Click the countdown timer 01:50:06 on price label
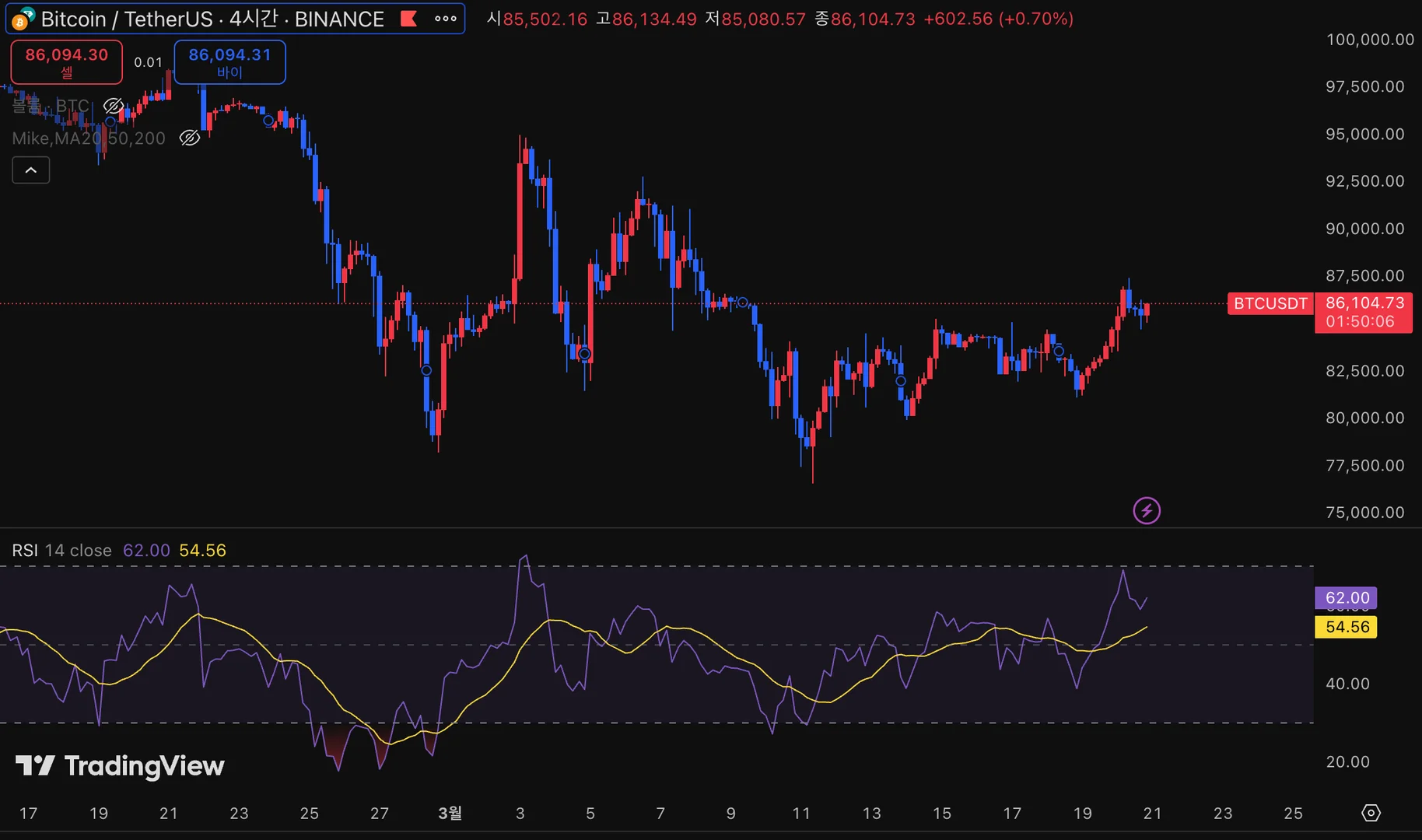This screenshot has width=1422, height=840. (1360, 322)
